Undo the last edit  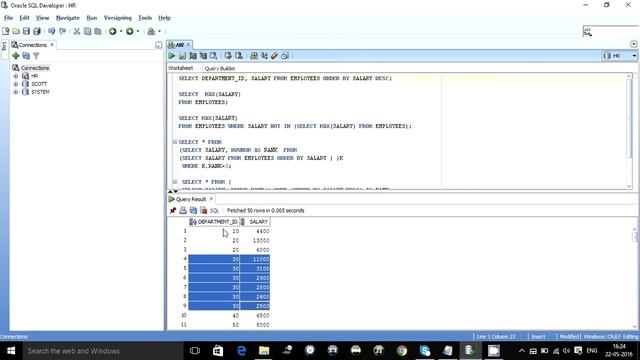(x=52, y=31)
